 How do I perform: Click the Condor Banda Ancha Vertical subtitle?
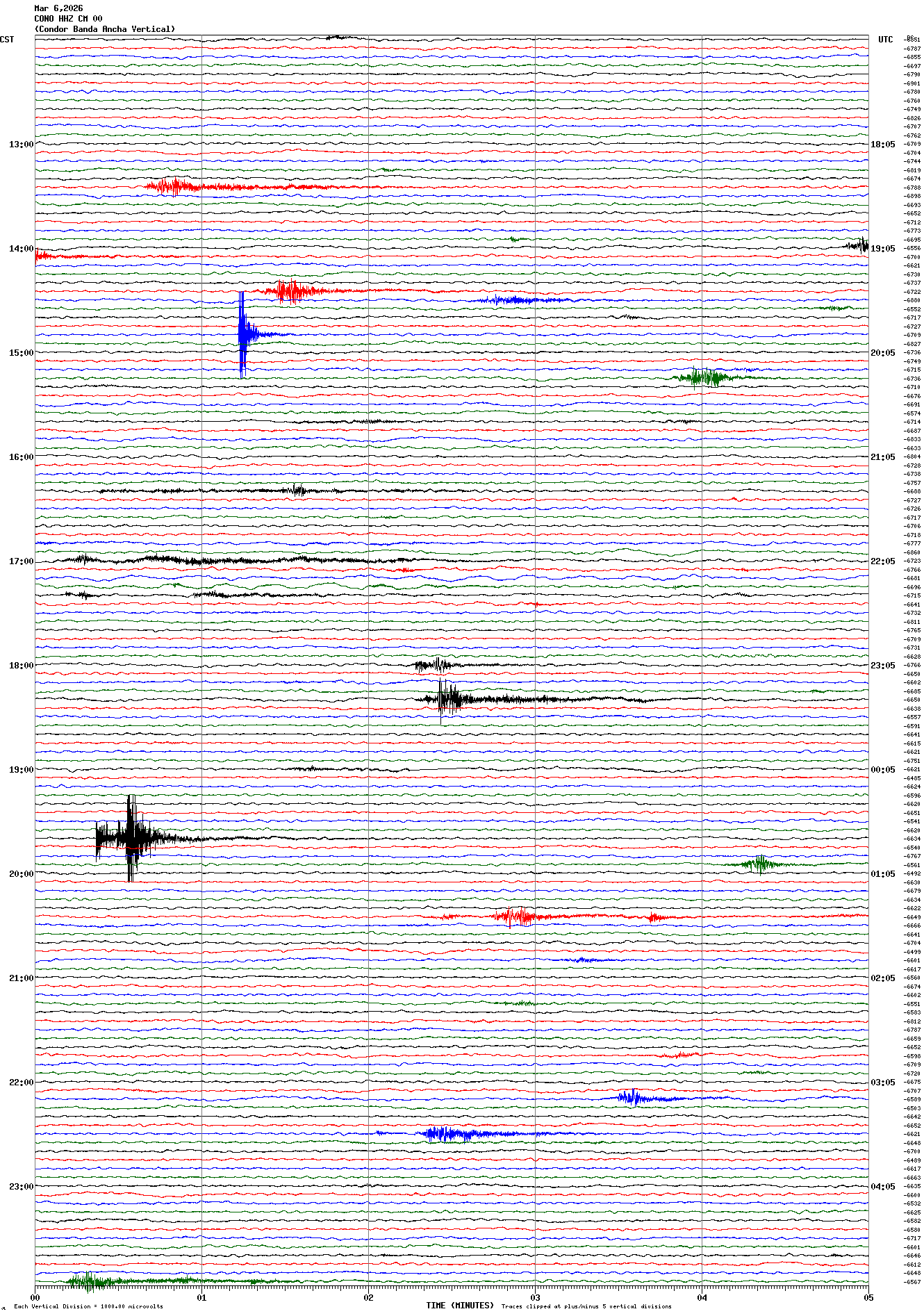point(105,29)
